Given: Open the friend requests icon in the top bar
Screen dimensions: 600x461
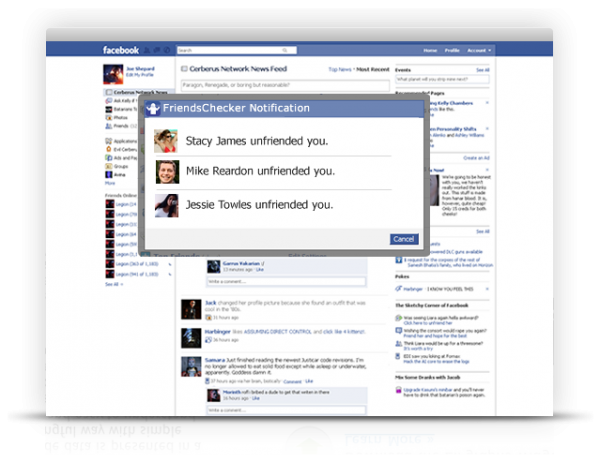Looking at the screenshot, I should pos(147,50).
